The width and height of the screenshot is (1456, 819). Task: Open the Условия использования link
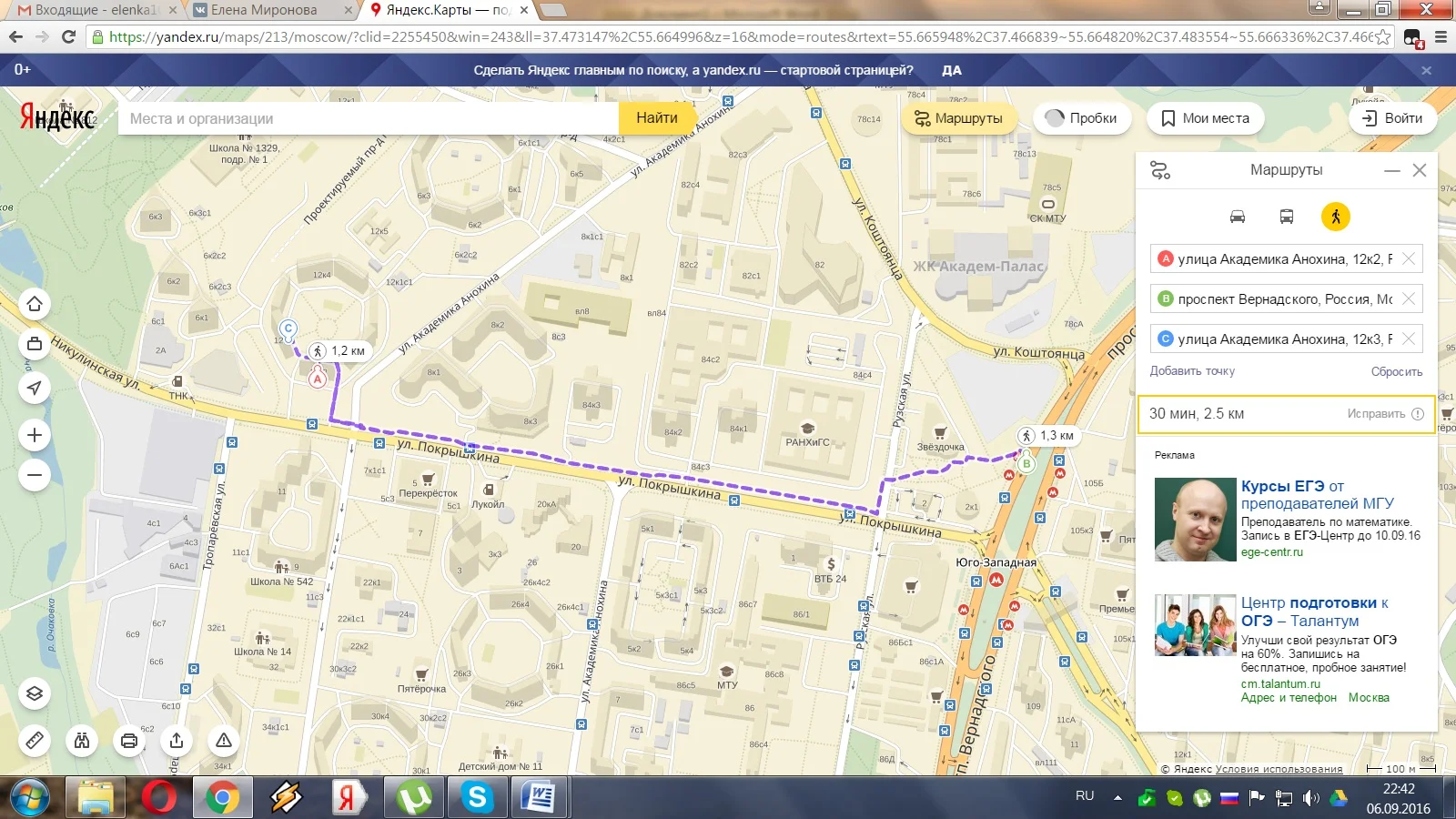[1279, 769]
